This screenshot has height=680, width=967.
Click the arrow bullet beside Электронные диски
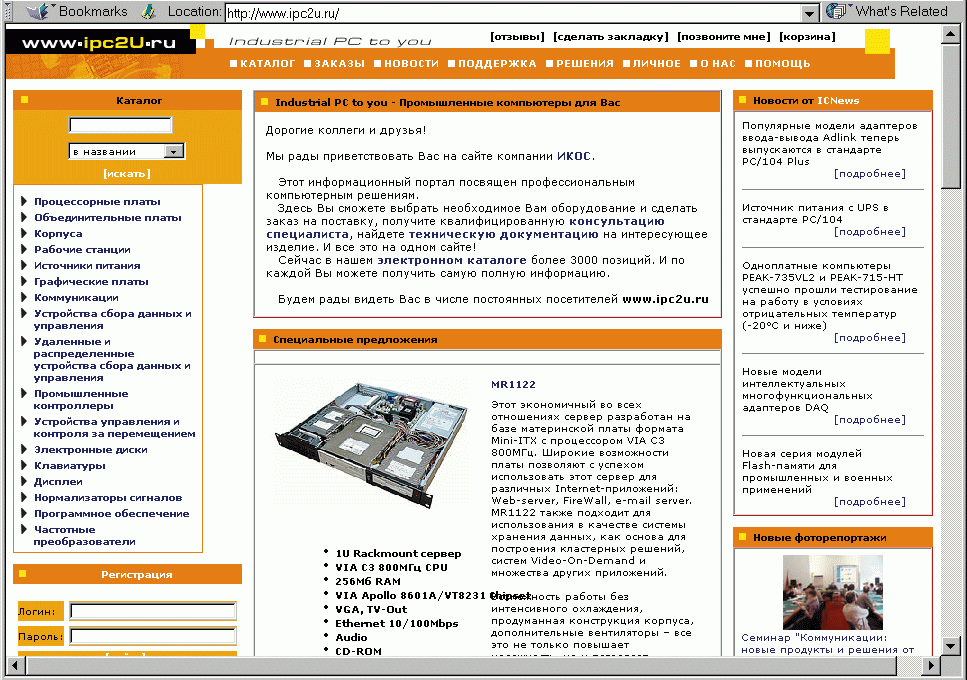click(24, 449)
